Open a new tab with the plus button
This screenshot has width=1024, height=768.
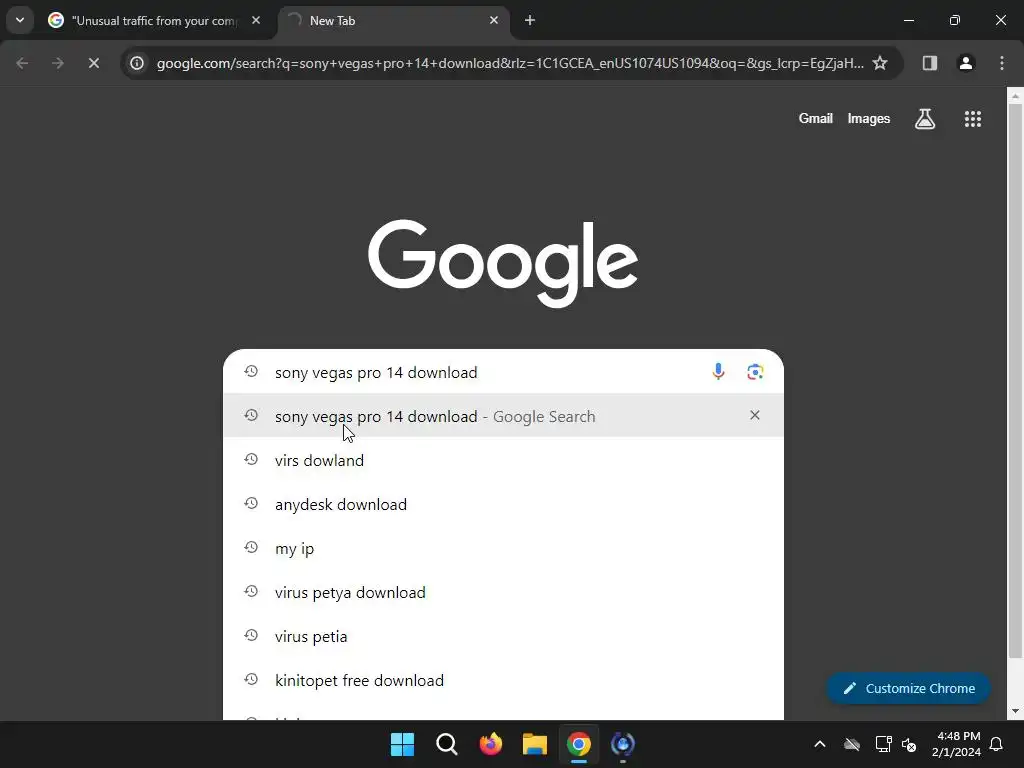click(530, 20)
